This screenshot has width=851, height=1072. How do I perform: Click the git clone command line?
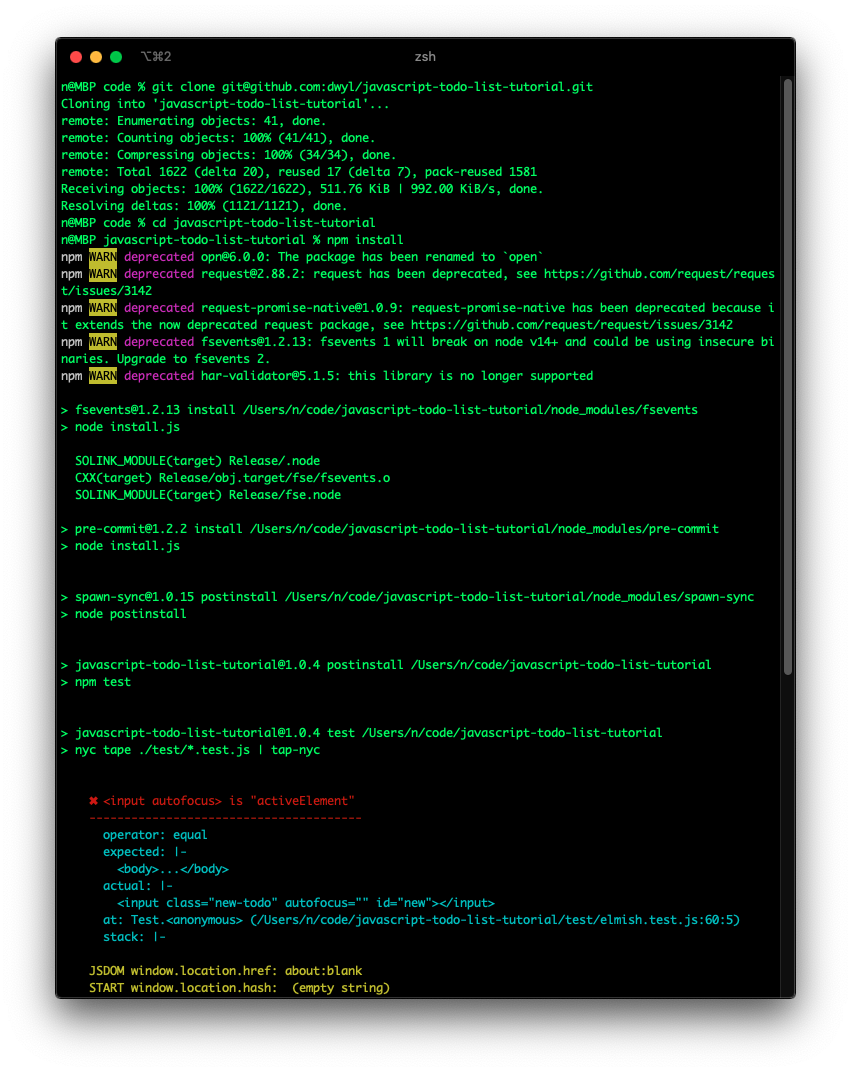(327, 87)
